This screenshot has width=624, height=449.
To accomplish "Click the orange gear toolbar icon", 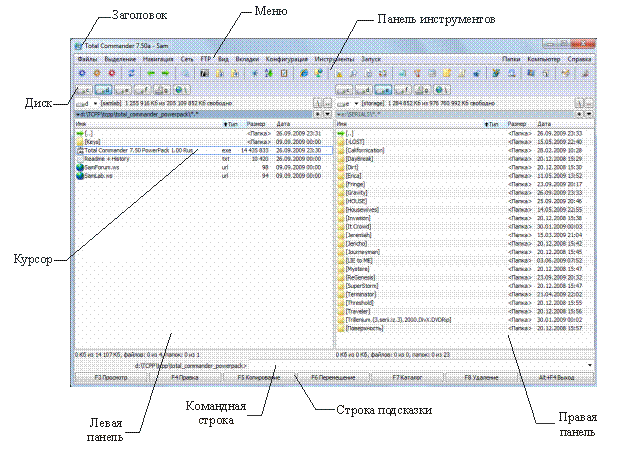I will point(97,73).
